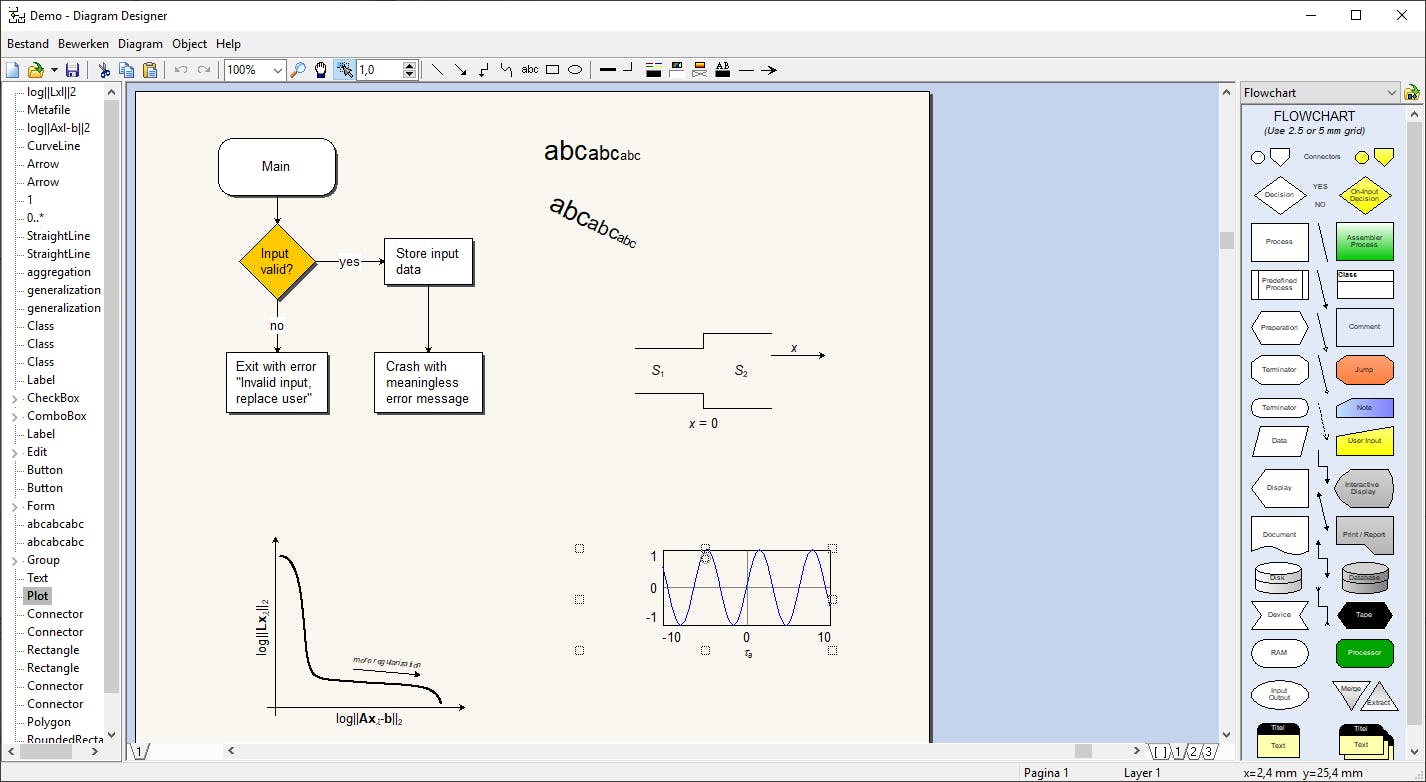Select the abc text tool
Image resolution: width=1426 pixels, height=782 pixels.
point(530,69)
